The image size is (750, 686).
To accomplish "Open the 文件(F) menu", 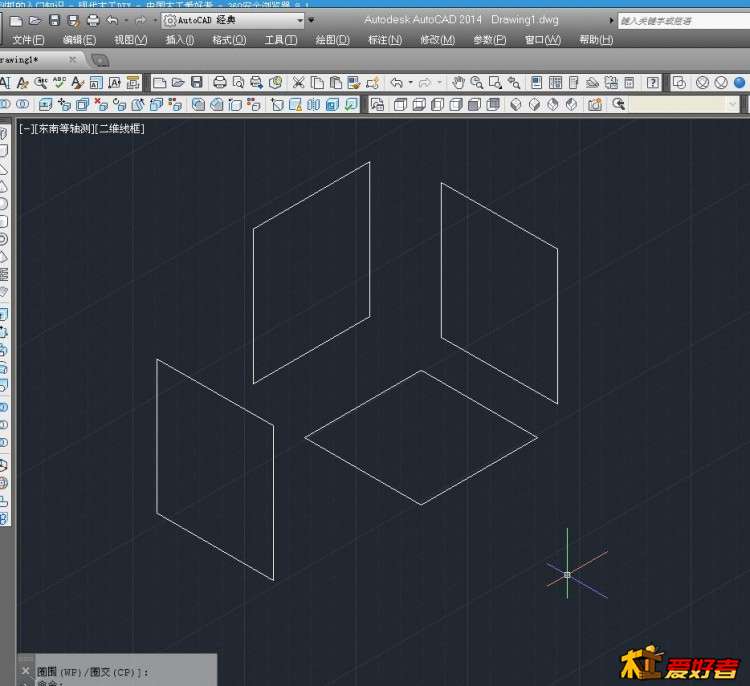I will tap(28, 40).
